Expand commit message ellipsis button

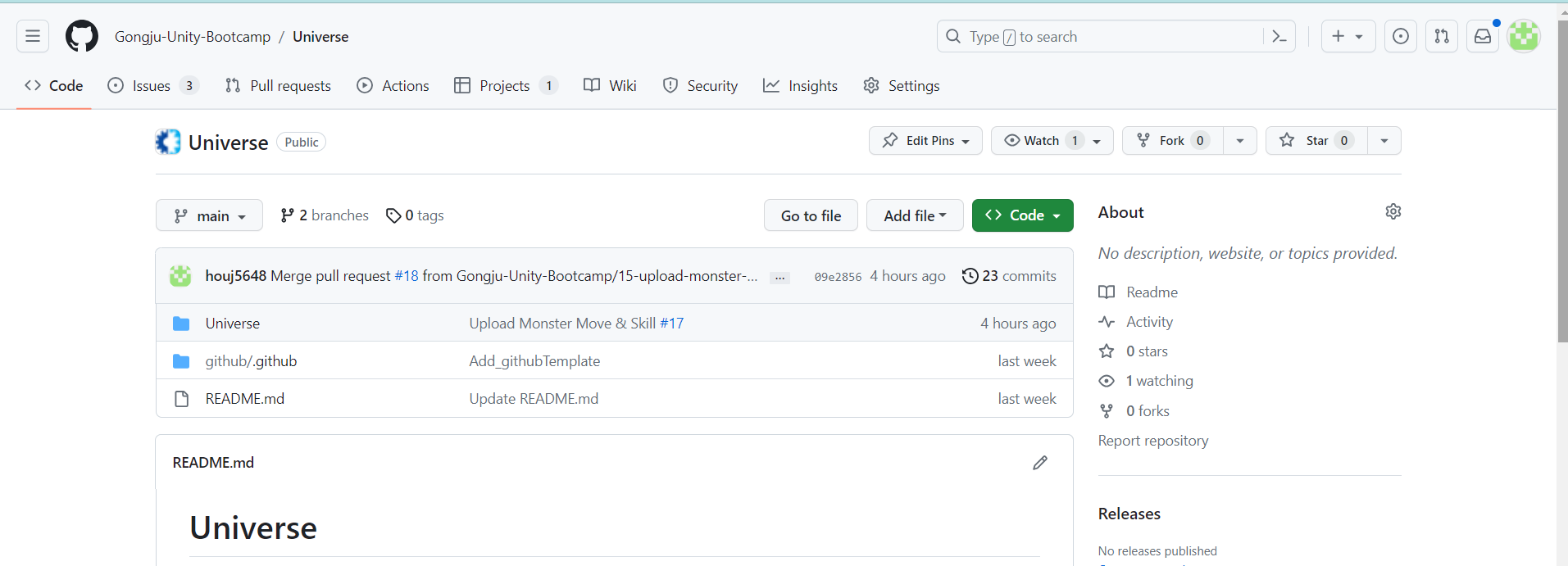[x=780, y=278]
